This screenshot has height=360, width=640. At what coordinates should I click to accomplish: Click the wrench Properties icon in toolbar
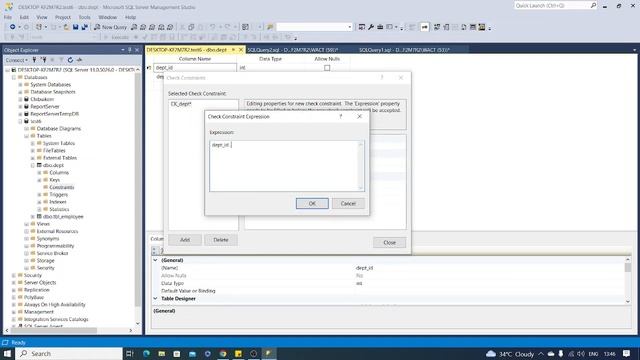(x=371, y=27)
